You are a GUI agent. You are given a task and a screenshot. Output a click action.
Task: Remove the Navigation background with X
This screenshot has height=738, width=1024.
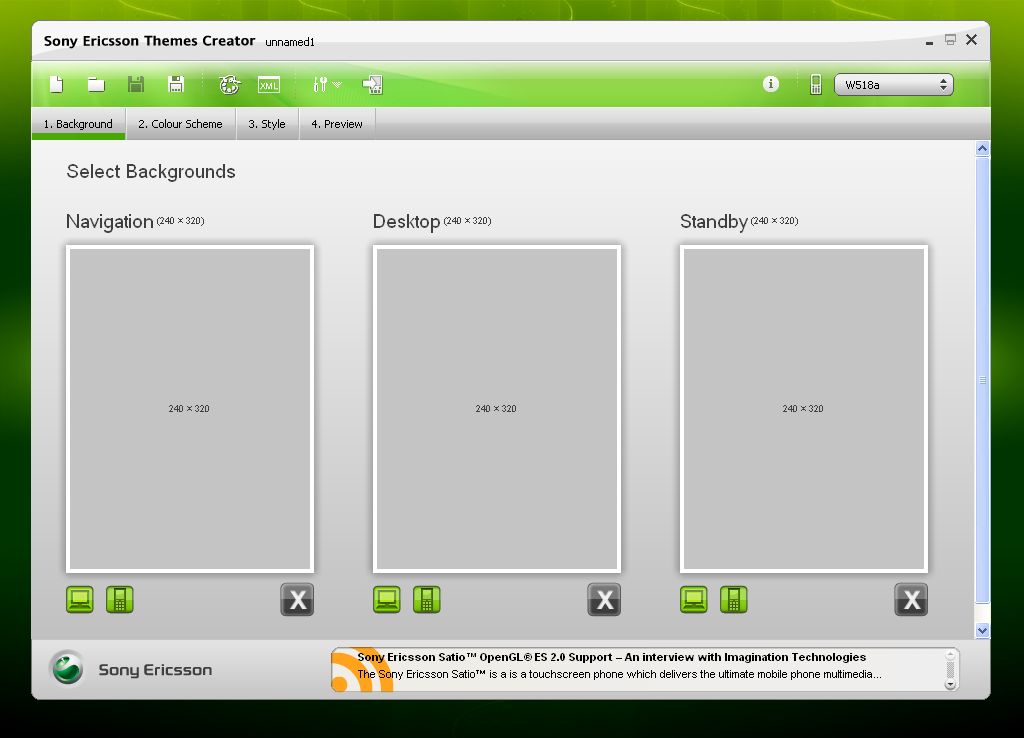point(297,600)
